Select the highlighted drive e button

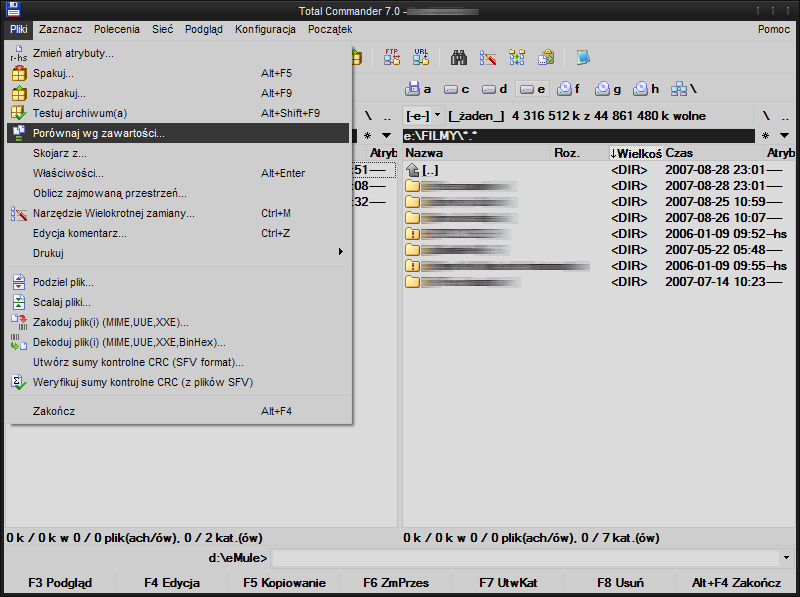532,89
